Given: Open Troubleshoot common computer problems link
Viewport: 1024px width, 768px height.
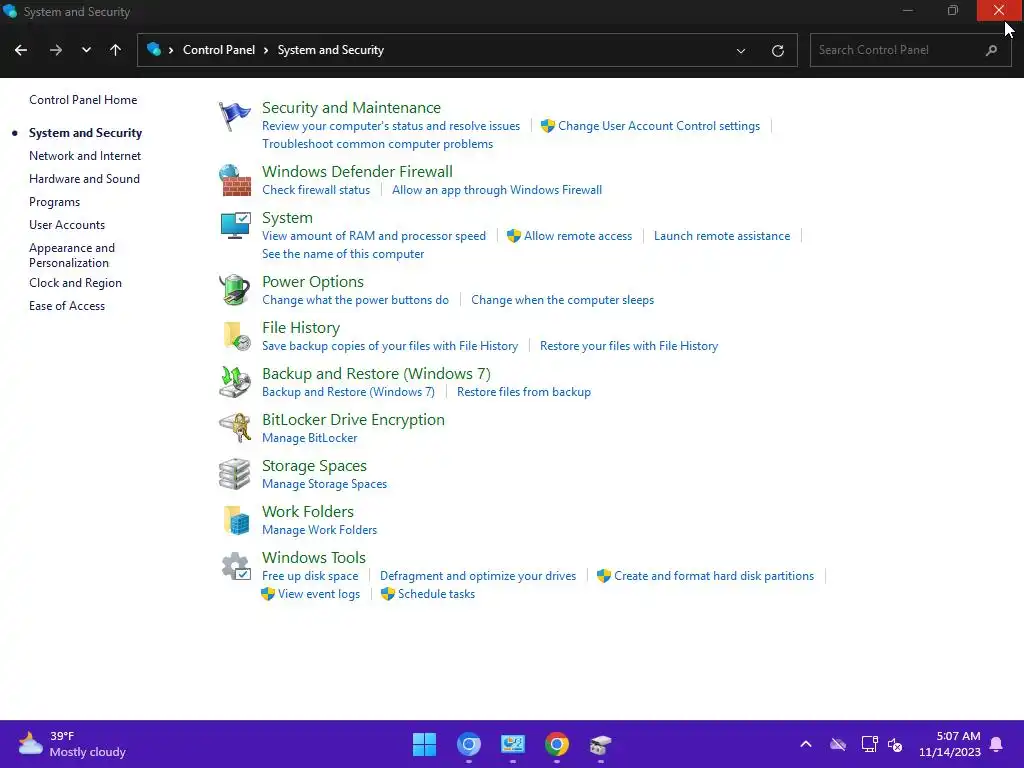Looking at the screenshot, I should pos(377,144).
